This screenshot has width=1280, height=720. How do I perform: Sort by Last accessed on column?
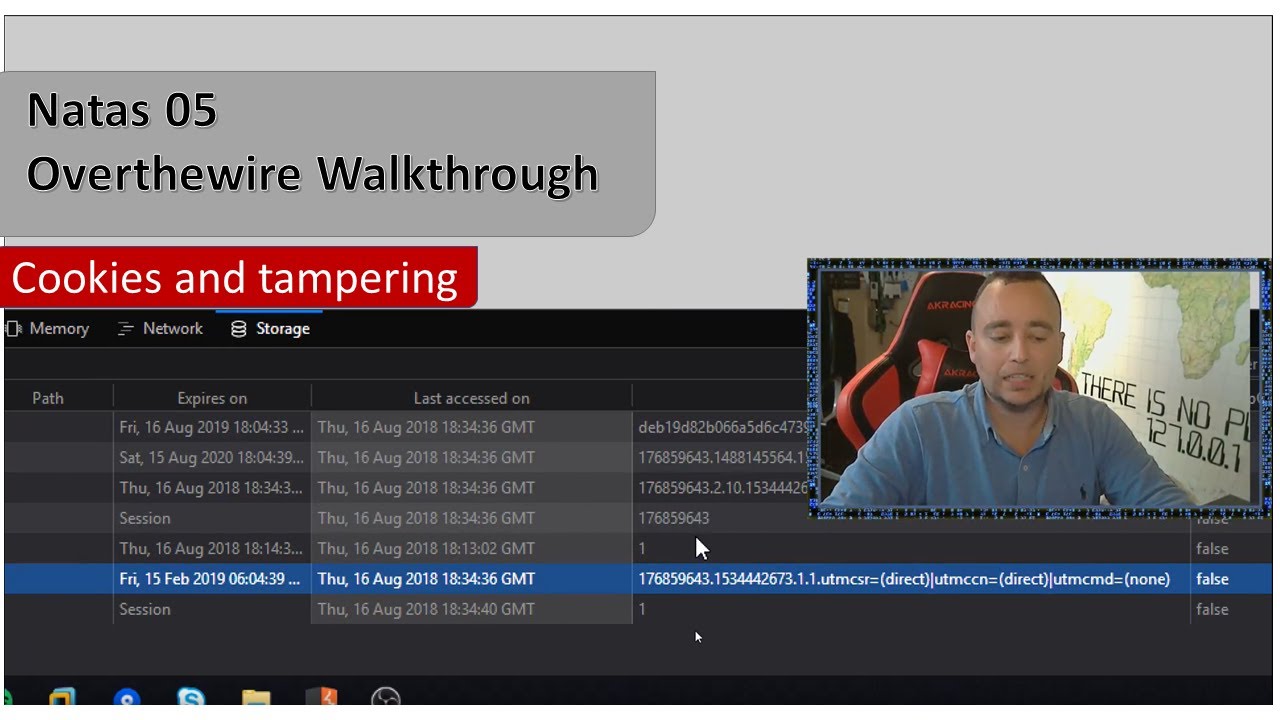[x=472, y=398]
